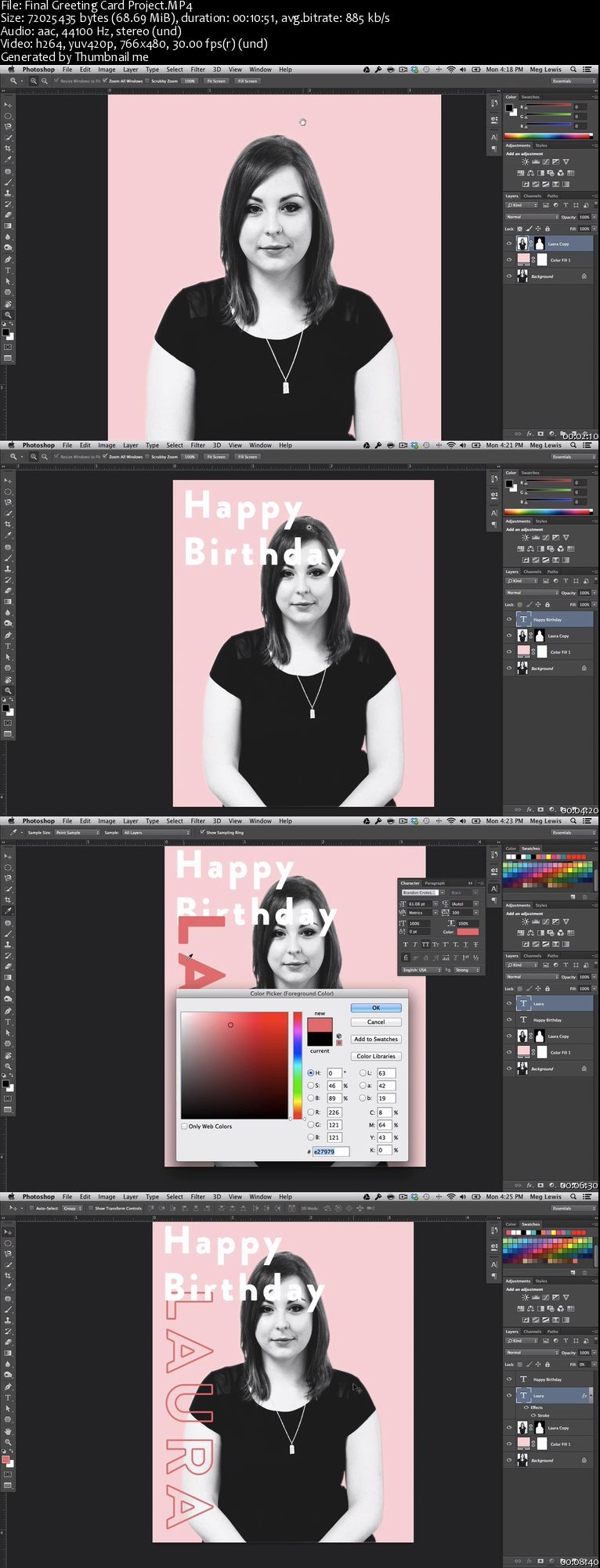The width and height of the screenshot is (600, 1568).
Task: Toggle the Auto-Select checkbox
Action: point(32,1208)
